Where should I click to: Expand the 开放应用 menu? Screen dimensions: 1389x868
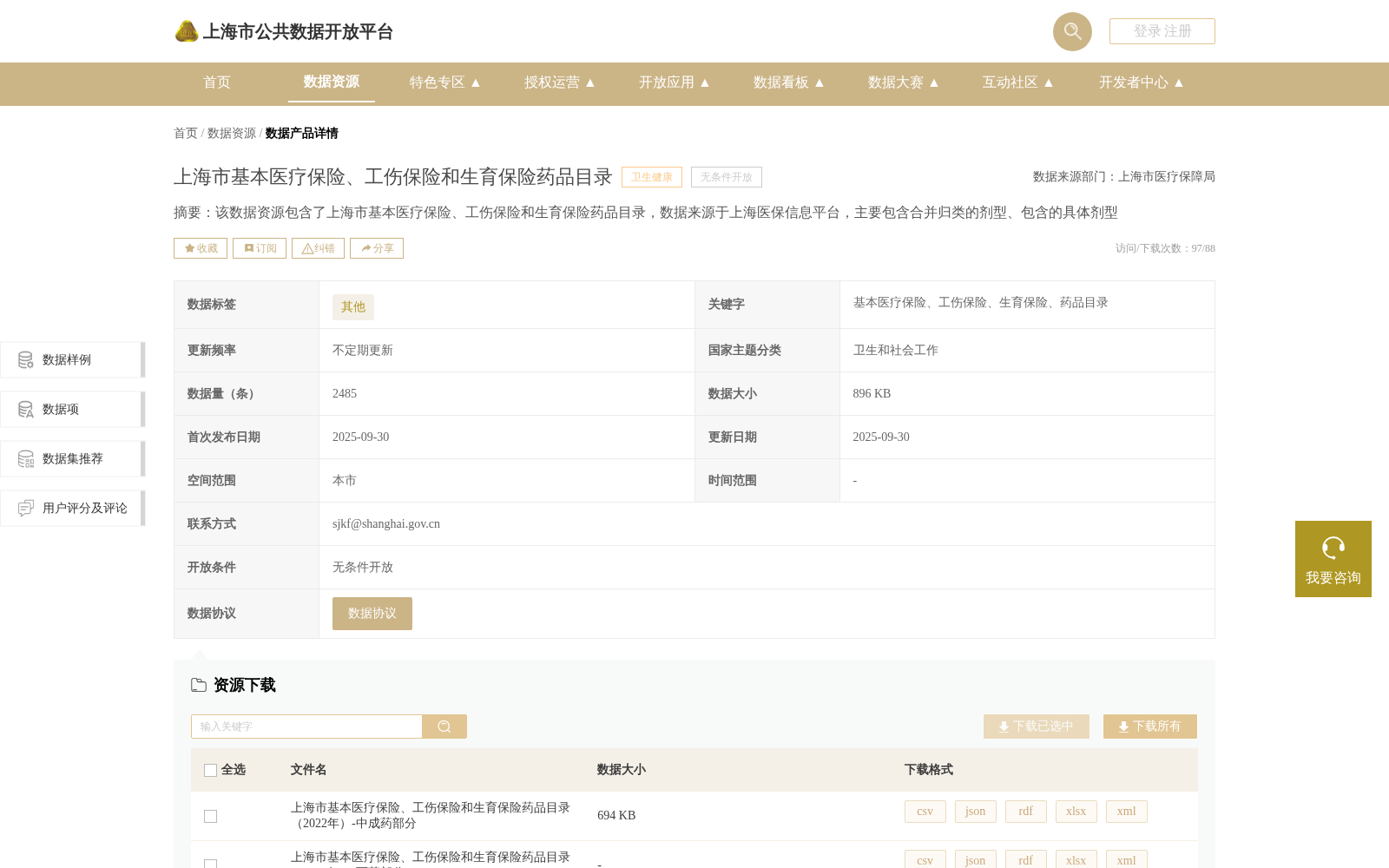(675, 82)
